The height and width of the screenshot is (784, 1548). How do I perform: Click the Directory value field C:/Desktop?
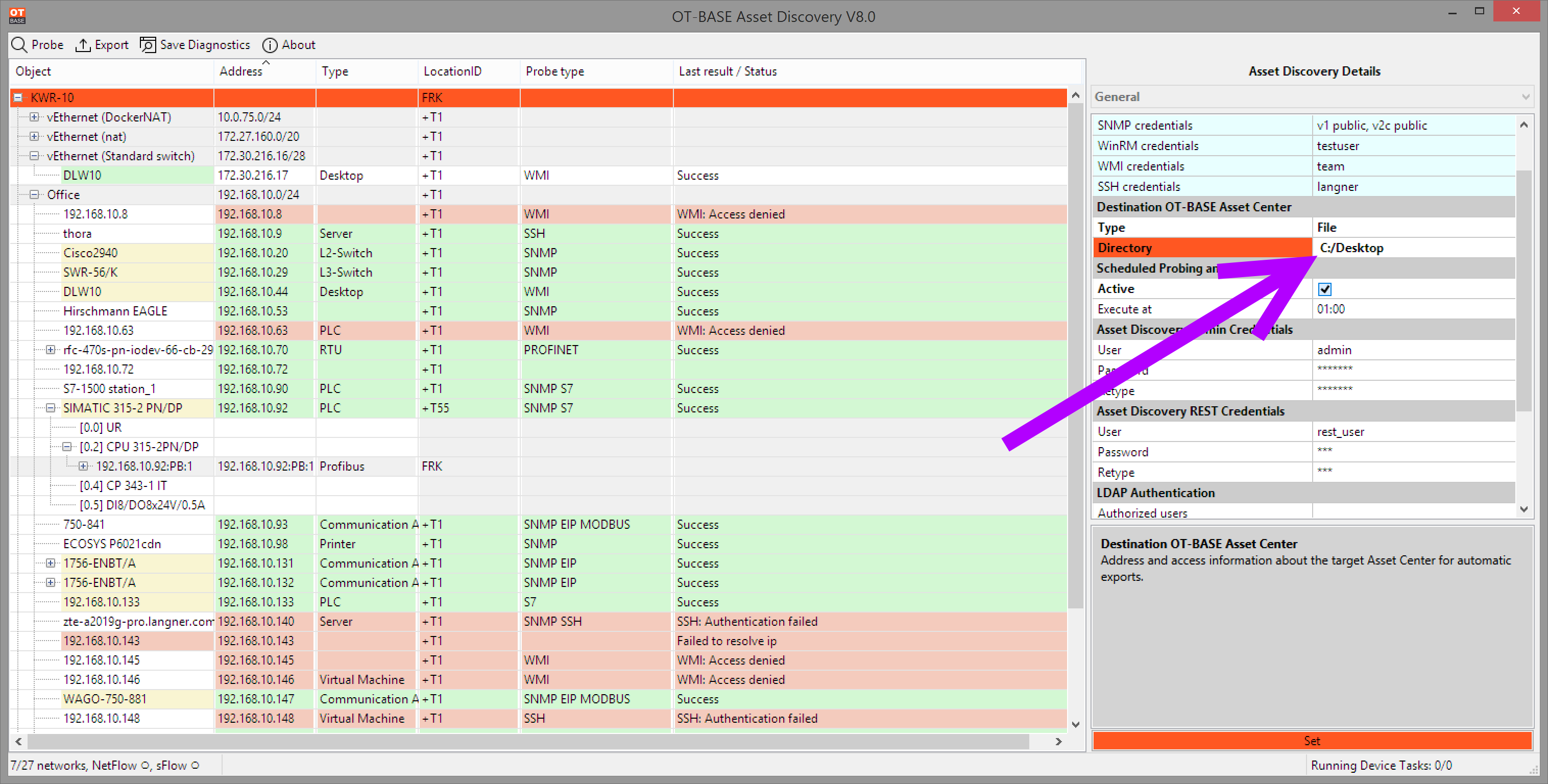(x=1413, y=248)
